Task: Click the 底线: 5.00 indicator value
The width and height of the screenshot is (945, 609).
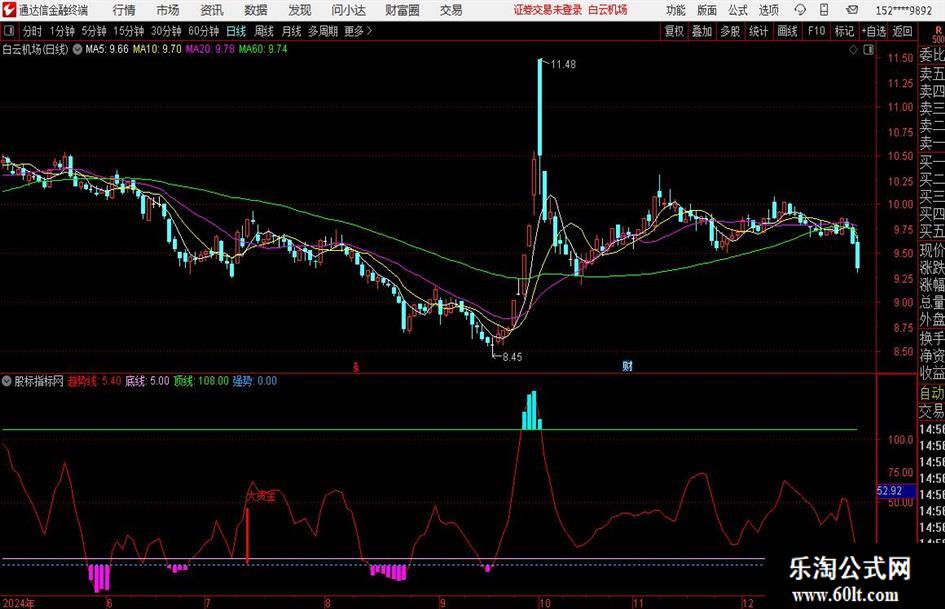Action: (x=147, y=381)
